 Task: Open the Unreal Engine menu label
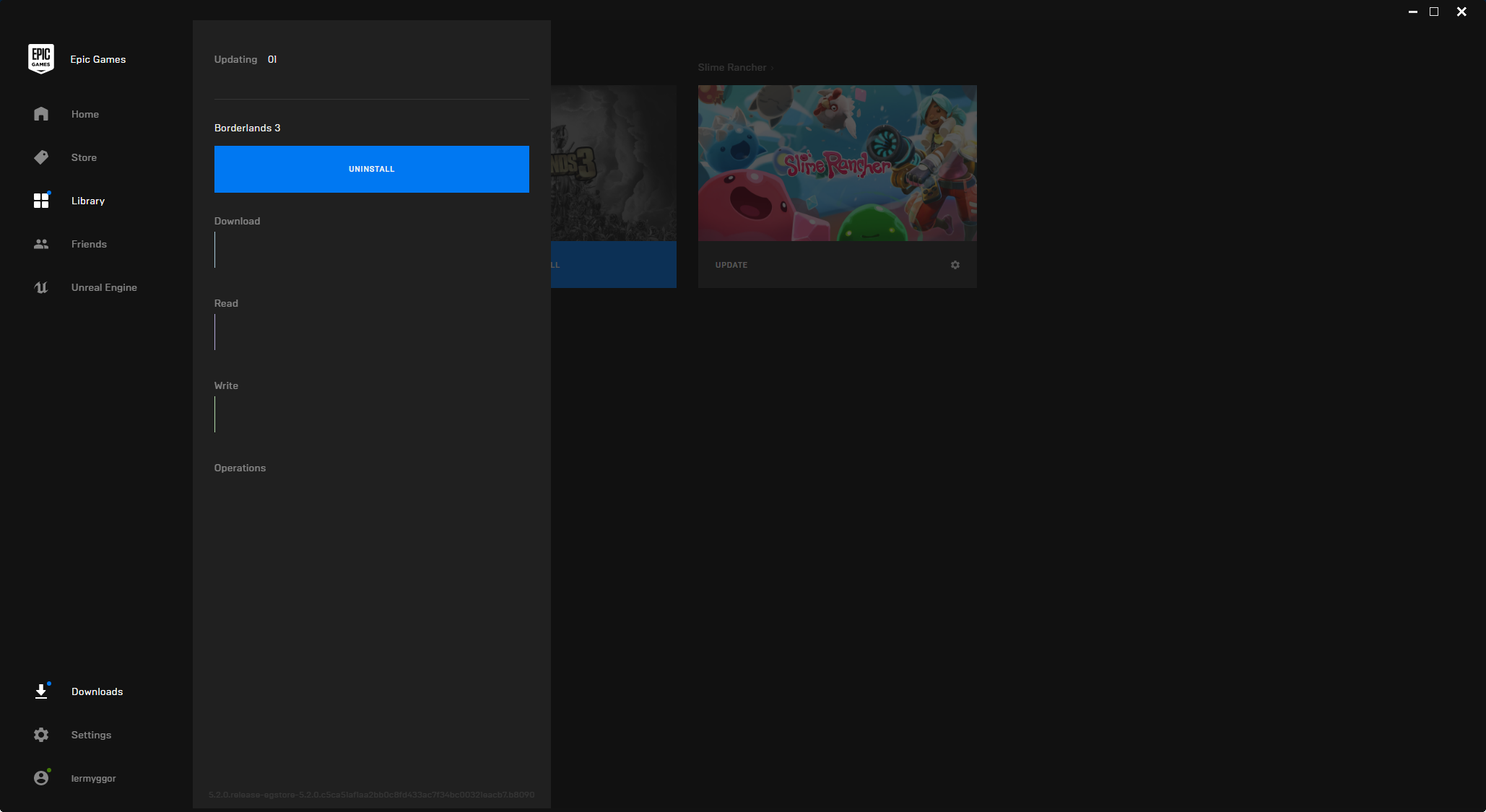pos(104,287)
